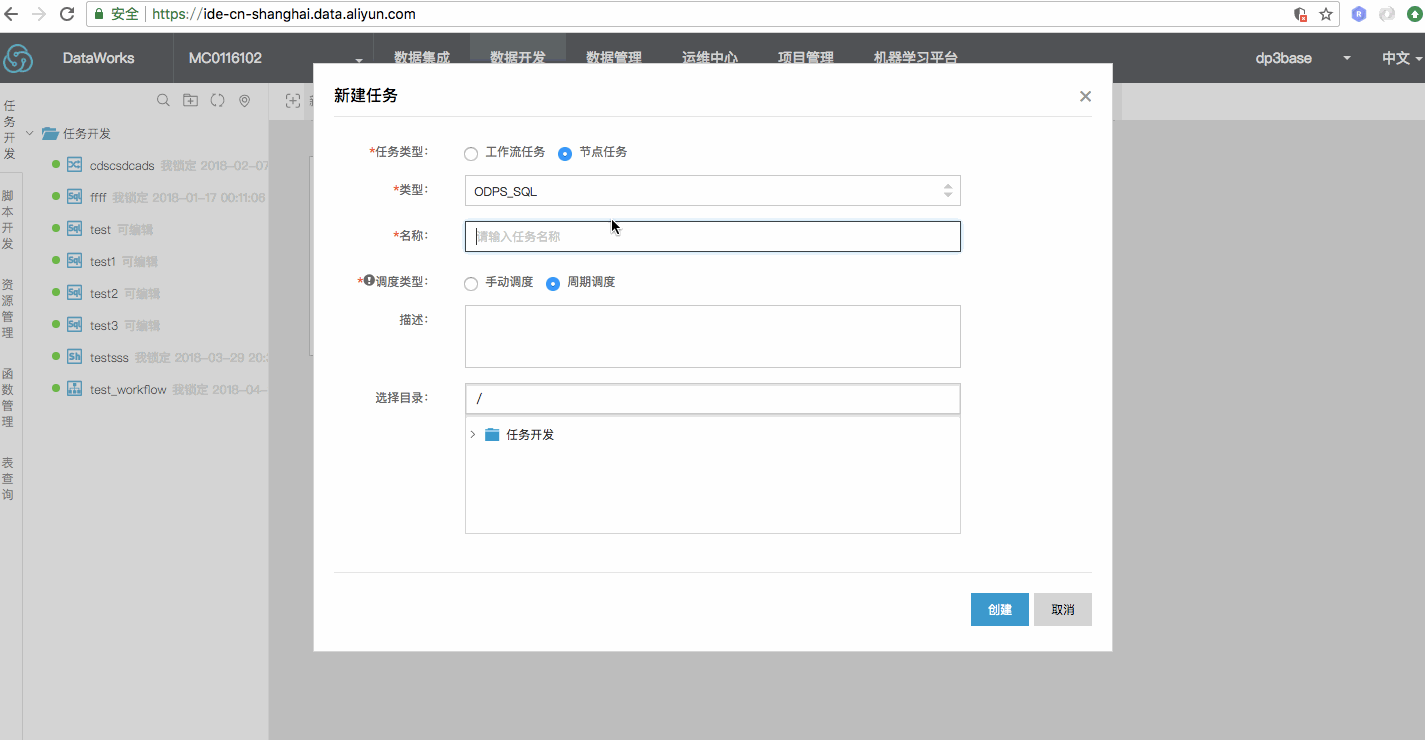Viewport: 1425px width, 740px height.
Task: Focus the 名称 task name input
Action: pyautogui.click(x=713, y=237)
